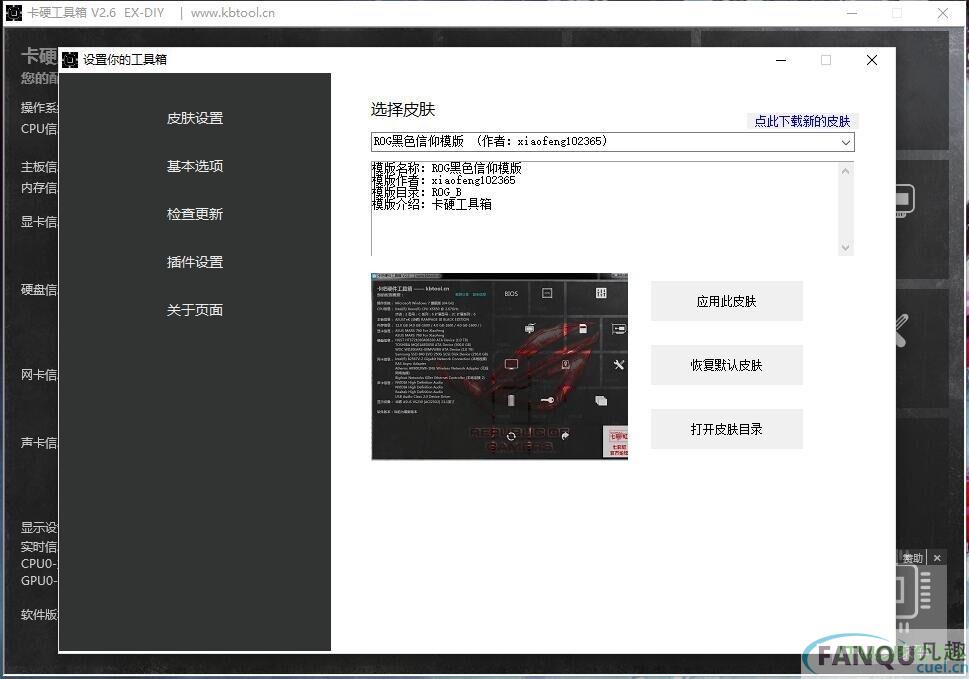Screen dimensions: 969x679
Task: Close the 卡硬工具箱 main window
Action: pyautogui.click(x=943, y=13)
